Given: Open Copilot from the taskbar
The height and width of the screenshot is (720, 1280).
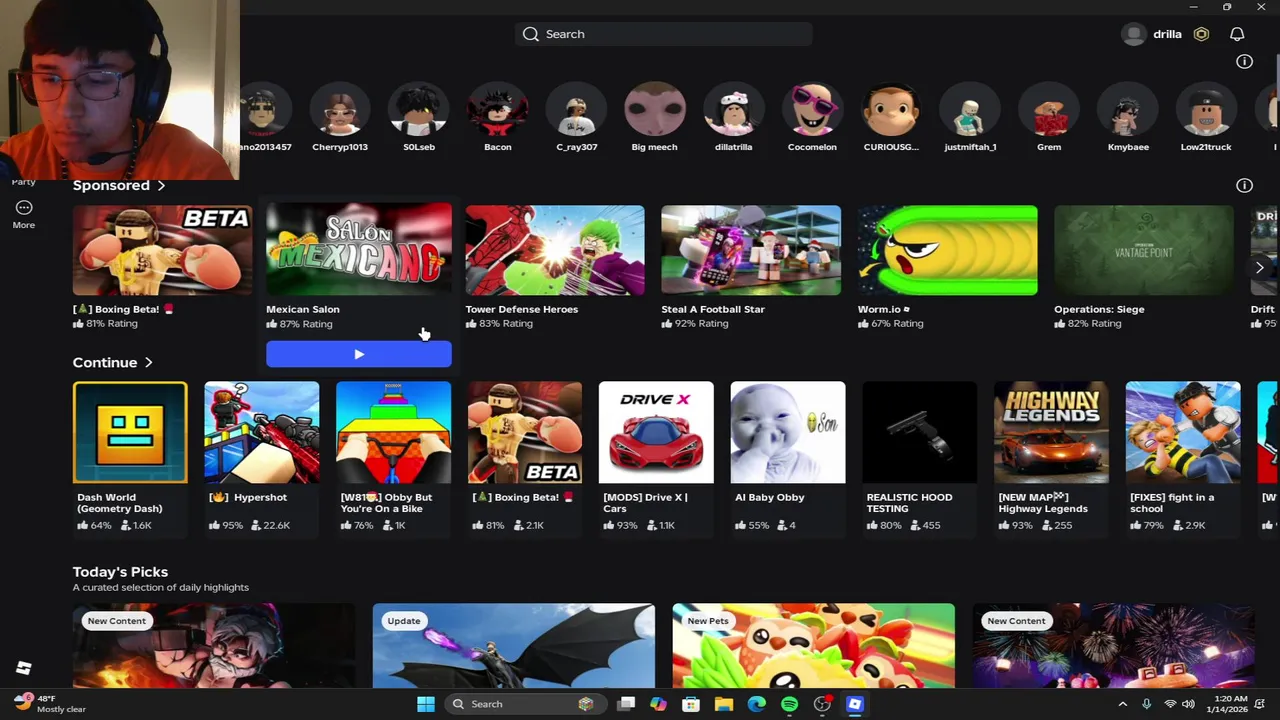Looking at the screenshot, I should (x=658, y=704).
